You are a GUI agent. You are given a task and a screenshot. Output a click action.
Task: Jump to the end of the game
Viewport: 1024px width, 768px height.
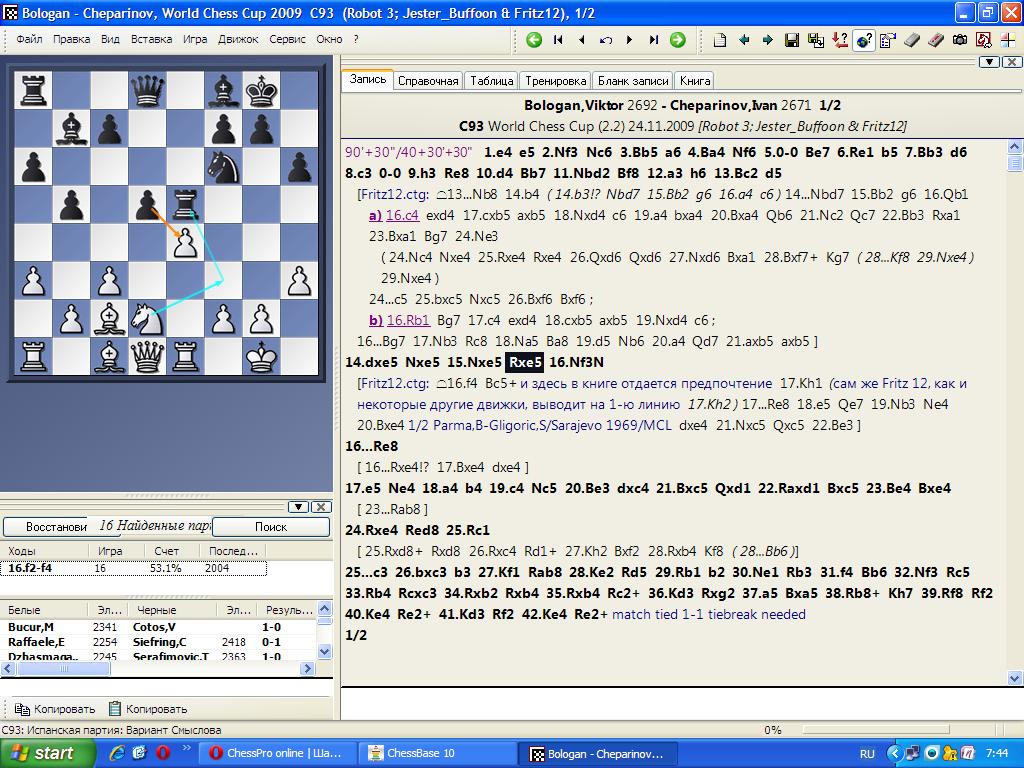click(654, 40)
